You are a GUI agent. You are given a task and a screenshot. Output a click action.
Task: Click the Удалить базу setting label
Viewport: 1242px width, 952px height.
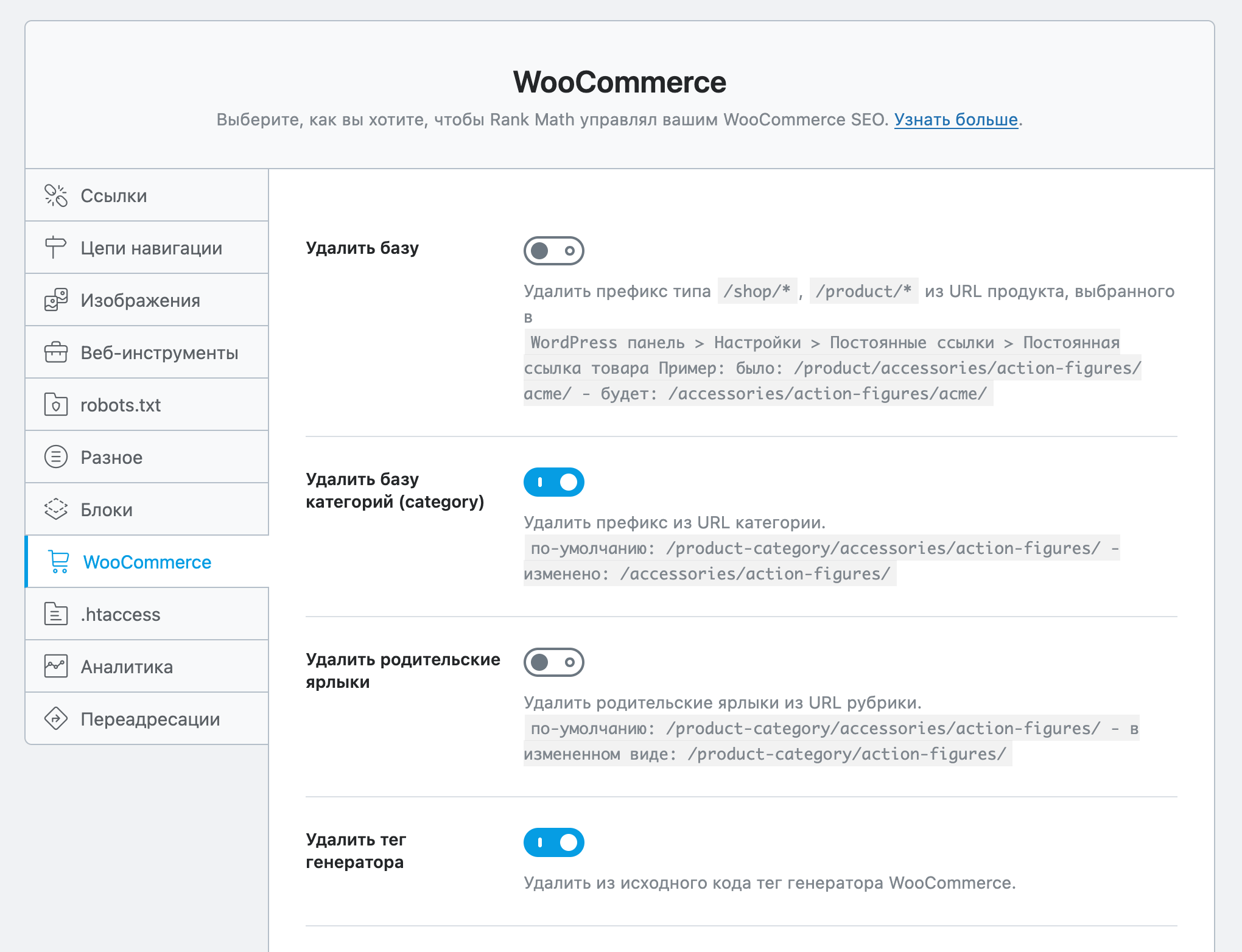(362, 248)
